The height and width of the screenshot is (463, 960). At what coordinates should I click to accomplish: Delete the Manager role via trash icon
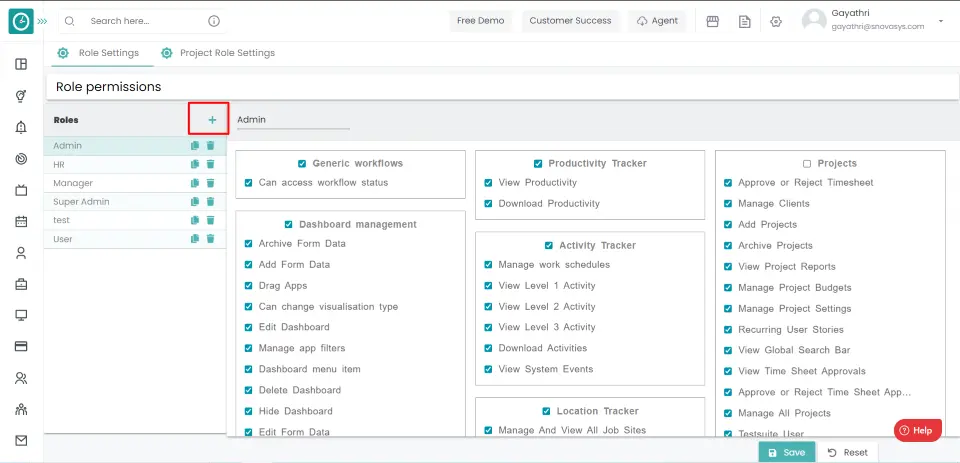pos(210,183)
